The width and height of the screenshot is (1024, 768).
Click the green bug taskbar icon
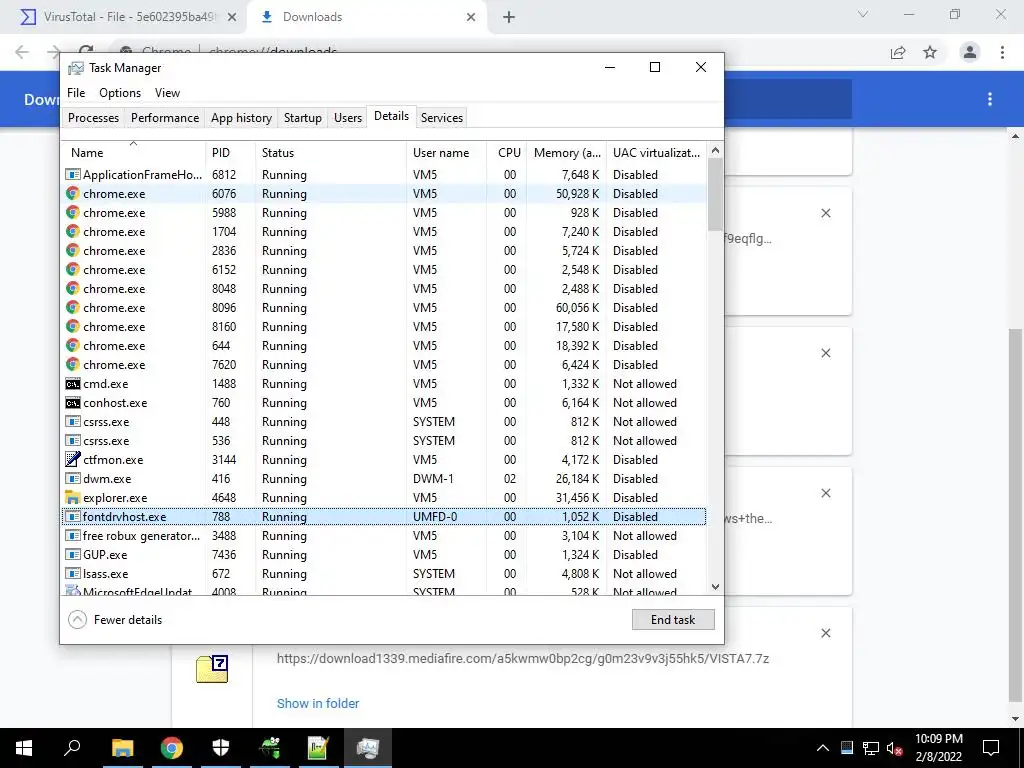click(x=270, y=748)
